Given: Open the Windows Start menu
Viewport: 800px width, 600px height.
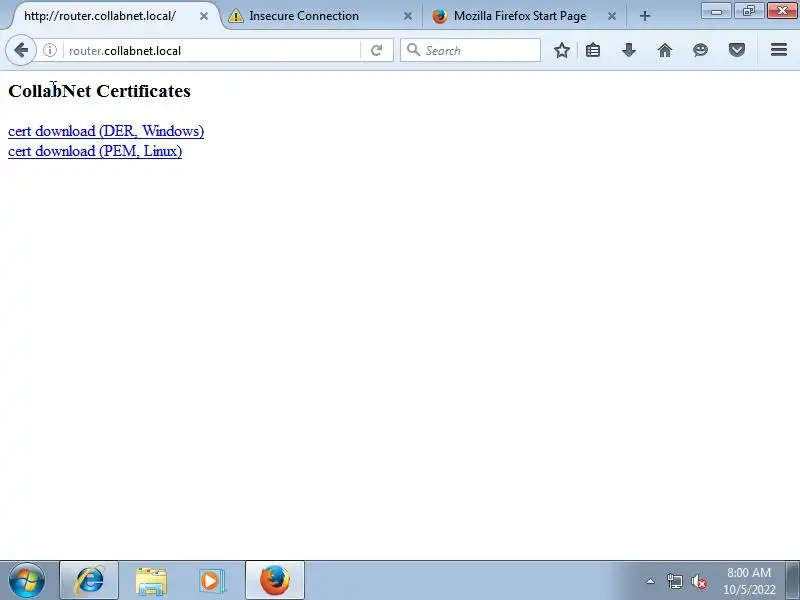Looking at the screenshot, I should pyautogui.click(x=27, y=580).
